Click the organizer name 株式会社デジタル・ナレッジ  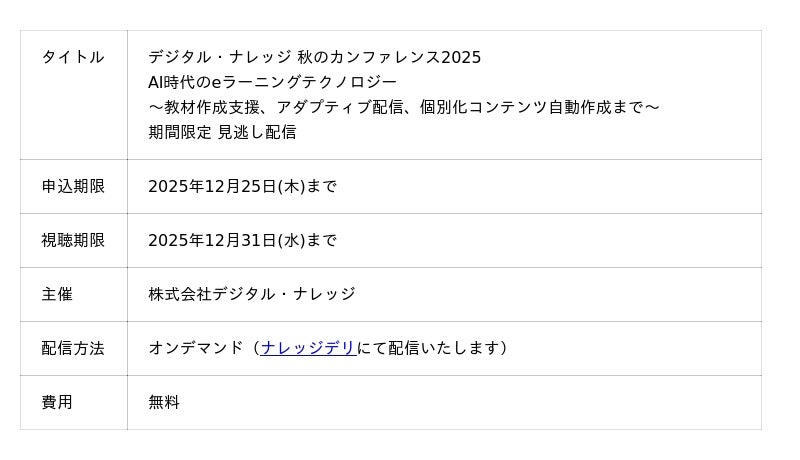(x=251, y=294)
